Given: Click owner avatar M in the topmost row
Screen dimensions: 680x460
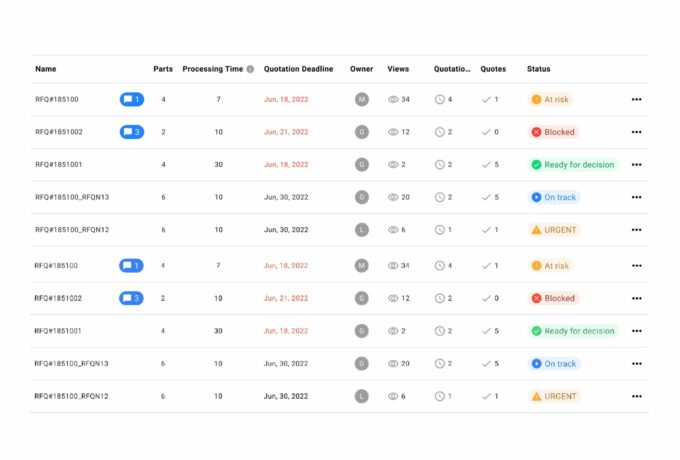Looking at the screenshot, I should pos(362,99).
